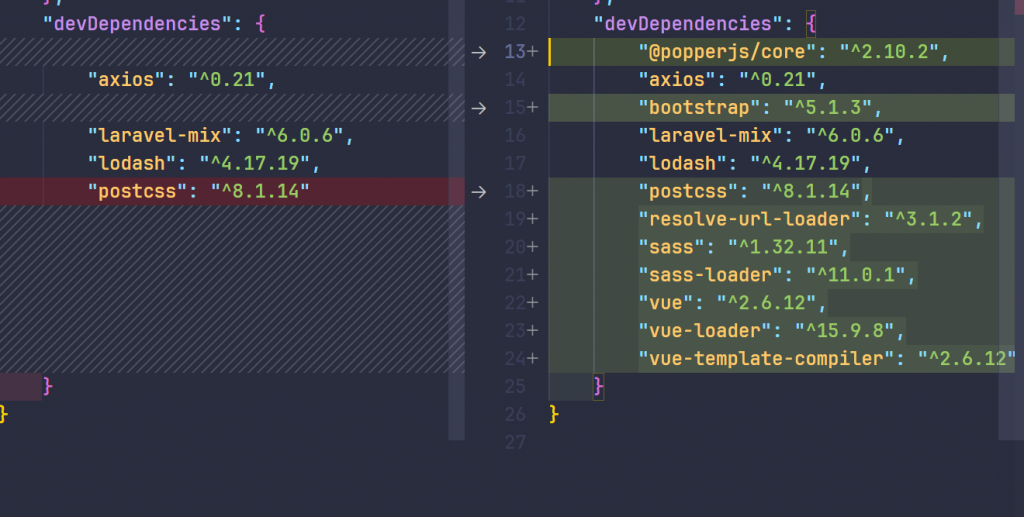This screenshot has width=1024, height=517.
Task: Click line number 23 in the gutter
Action: click(515, 332)
